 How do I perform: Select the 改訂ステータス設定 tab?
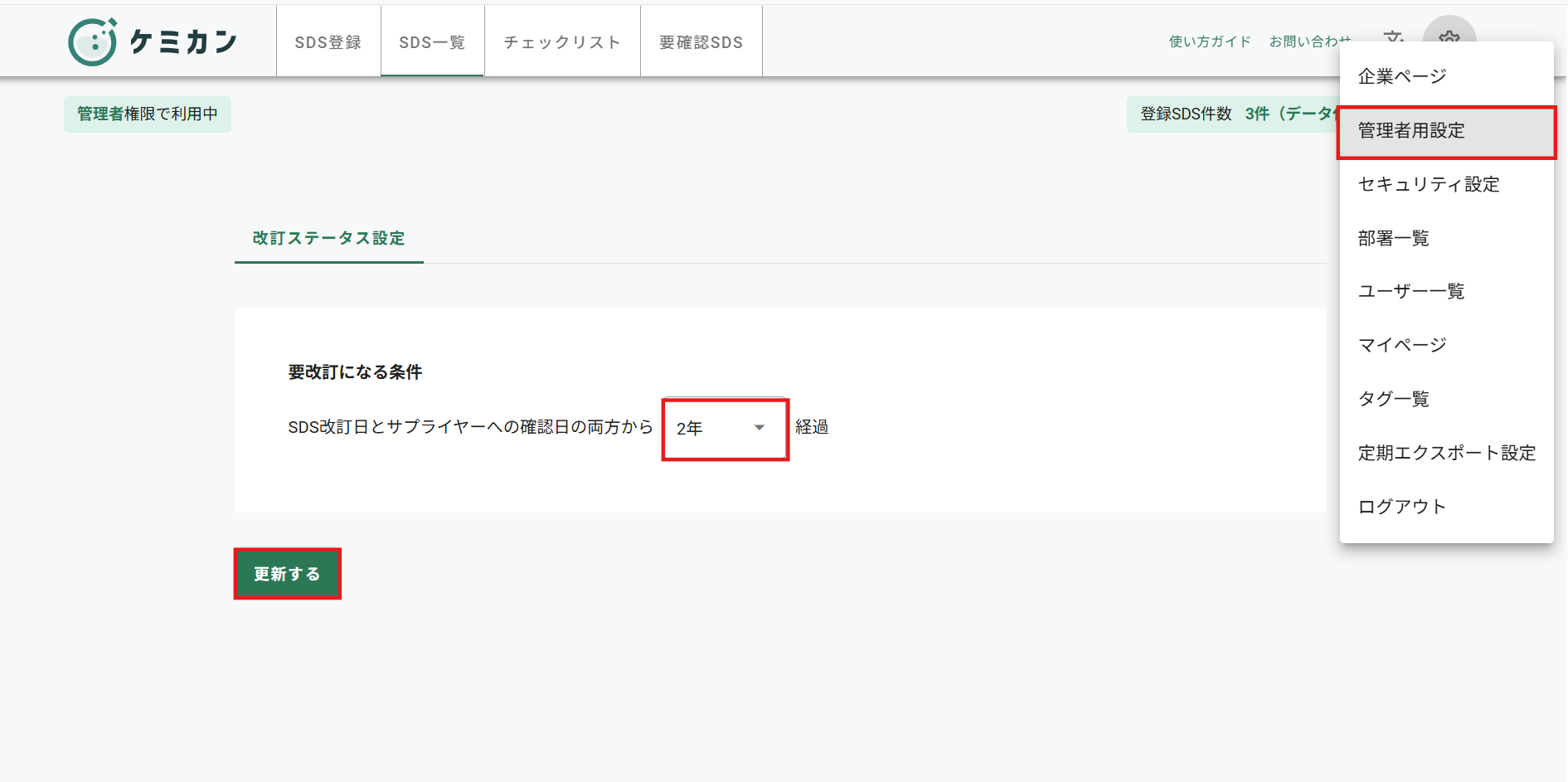click(328, 239)
